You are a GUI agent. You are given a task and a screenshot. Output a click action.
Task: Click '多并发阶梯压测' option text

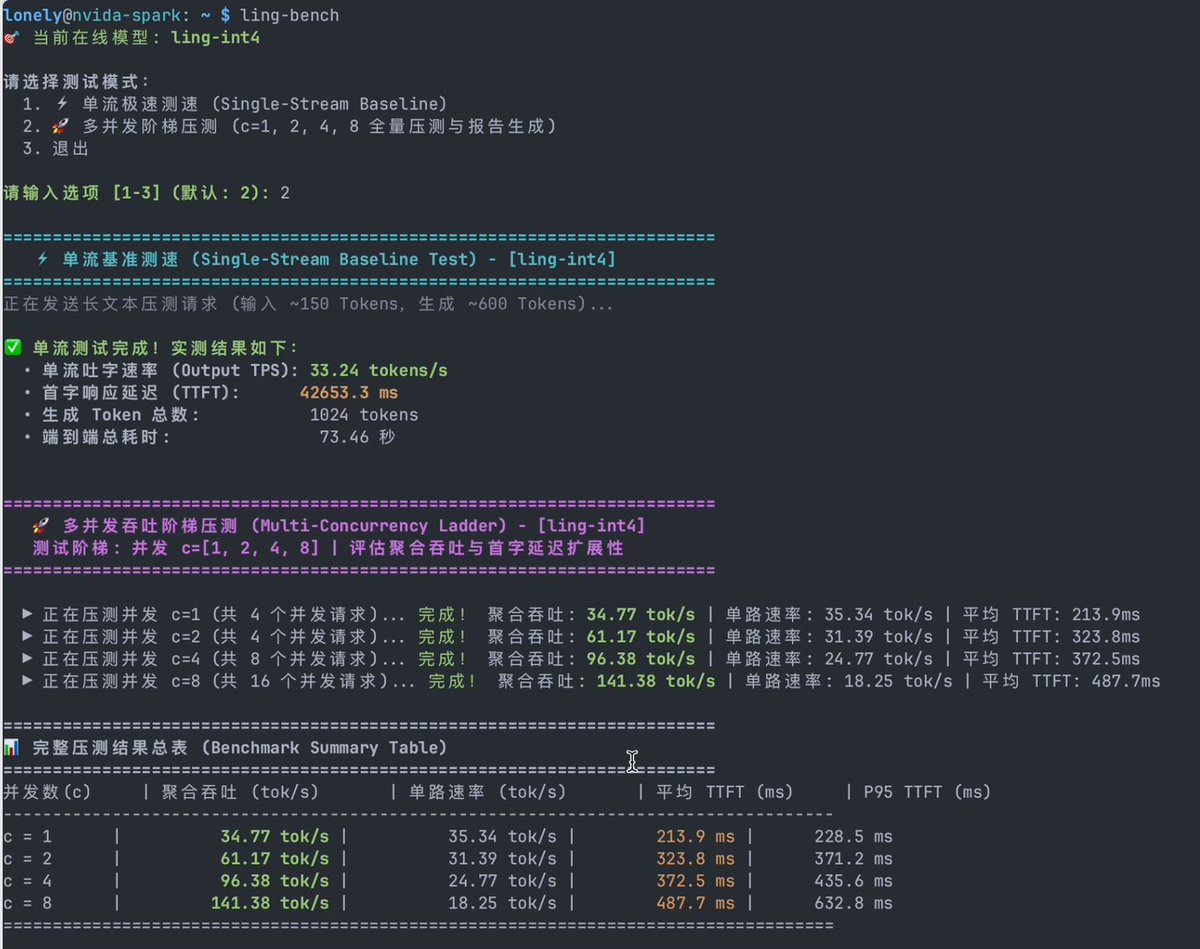coord(151,126)
